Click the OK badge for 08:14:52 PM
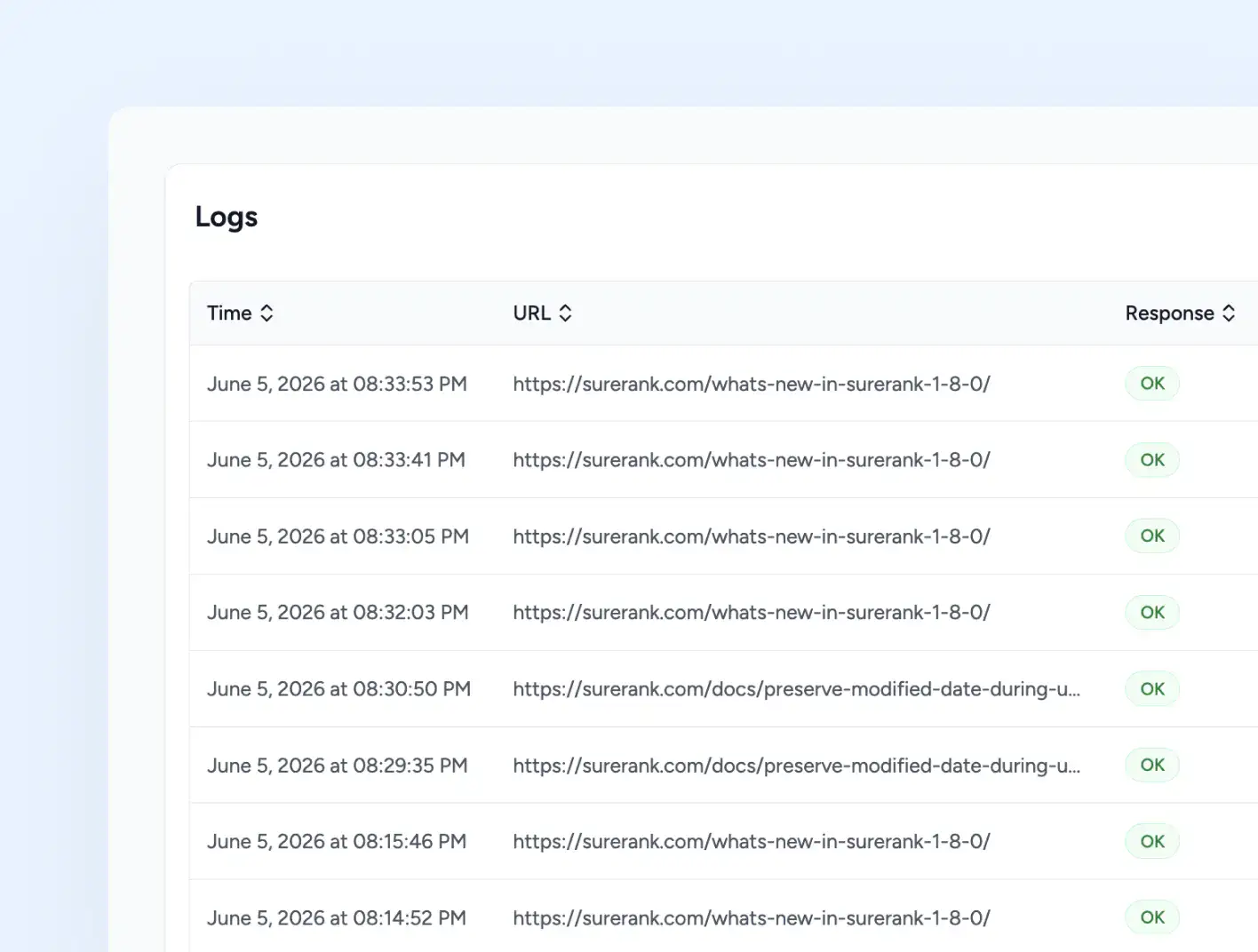Viewport: 1258px width, 952px height. [x=1152, y=918]
